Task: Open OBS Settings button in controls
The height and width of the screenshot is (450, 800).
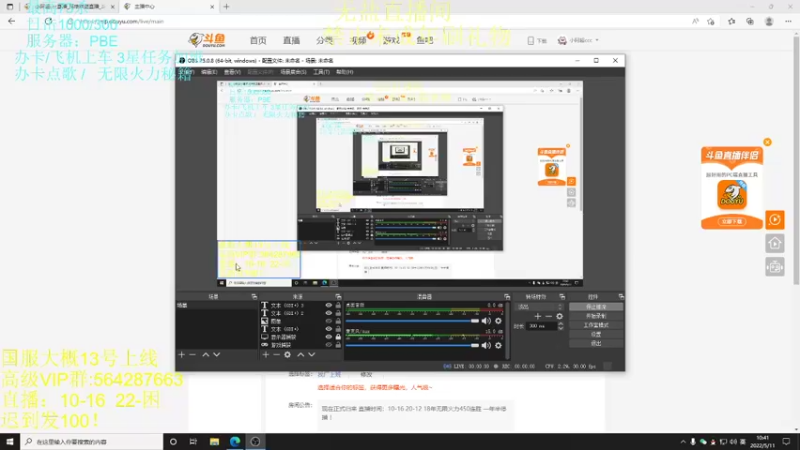Action: click(596, 334)
